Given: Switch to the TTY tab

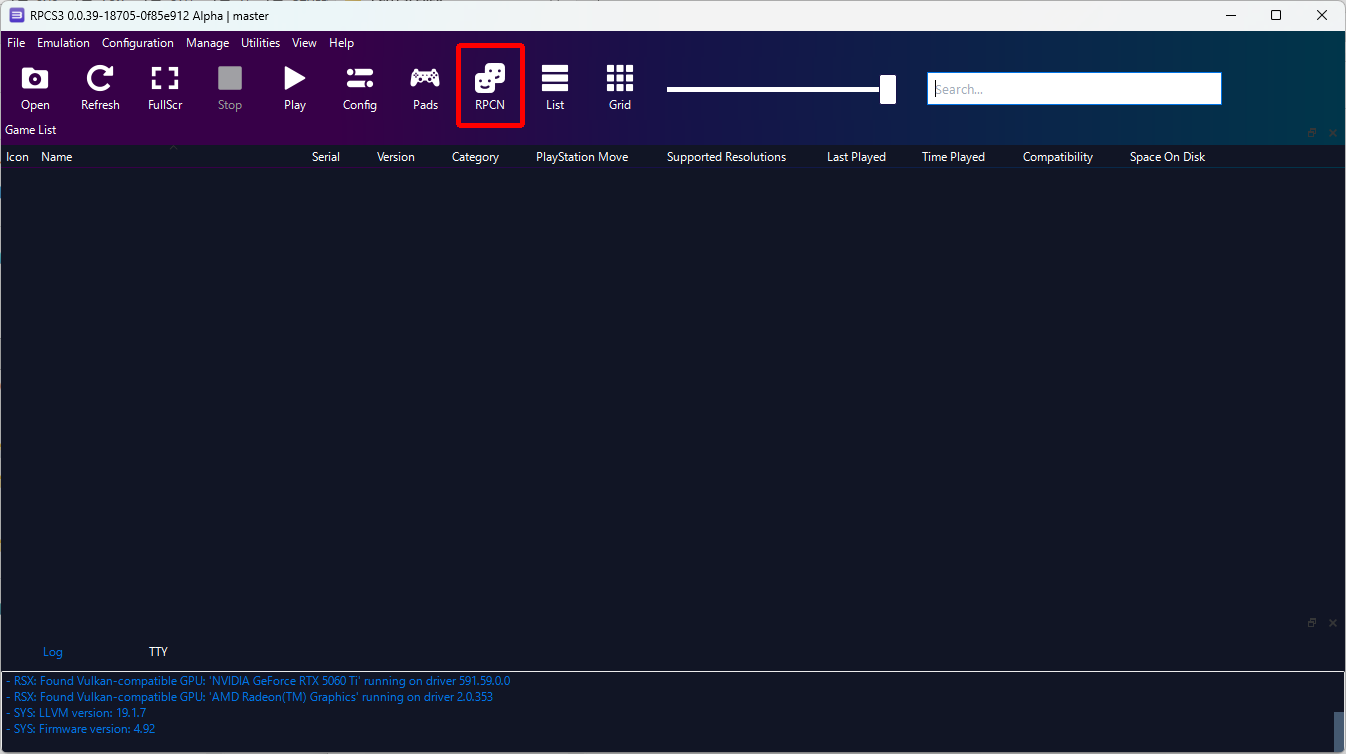Looking at the screenshot, I should point(158,652).
